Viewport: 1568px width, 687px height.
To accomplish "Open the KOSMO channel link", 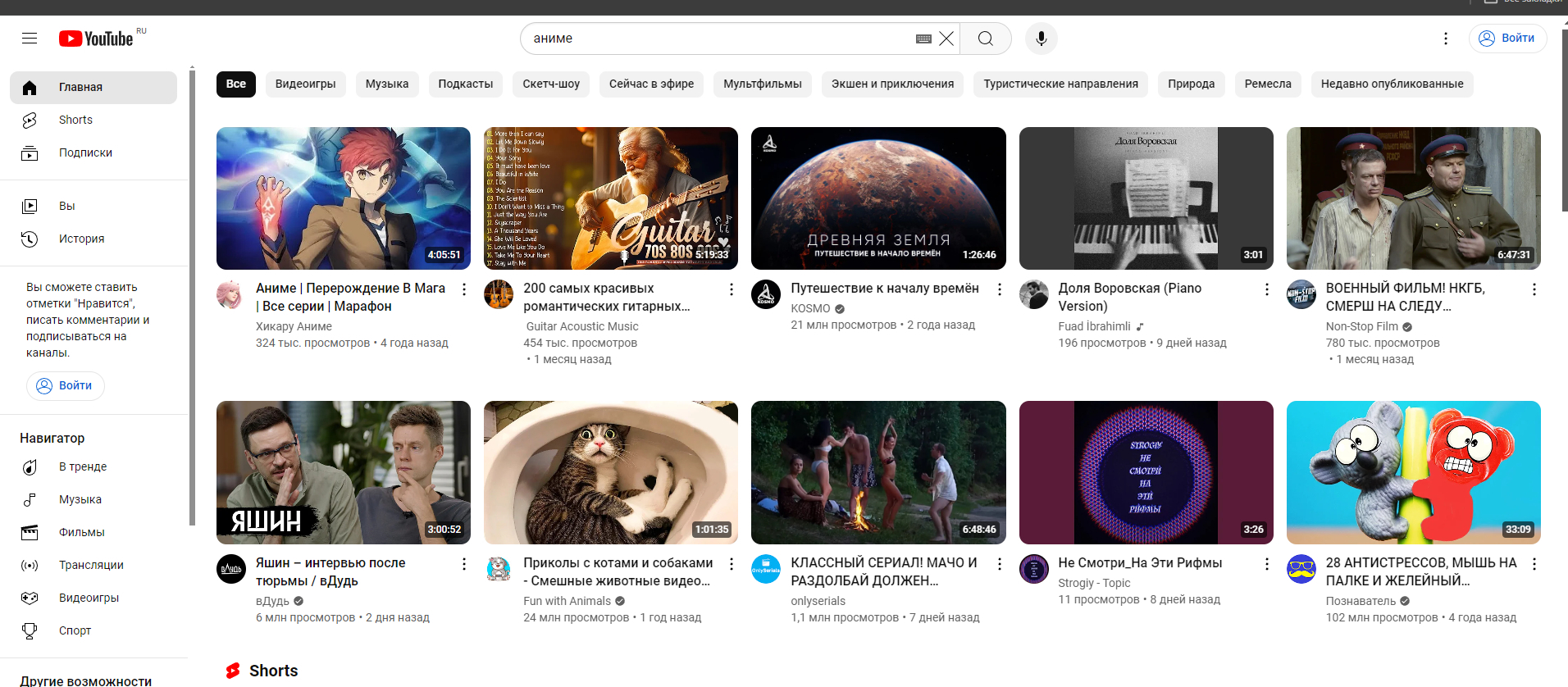I will [x=810, y=308].
